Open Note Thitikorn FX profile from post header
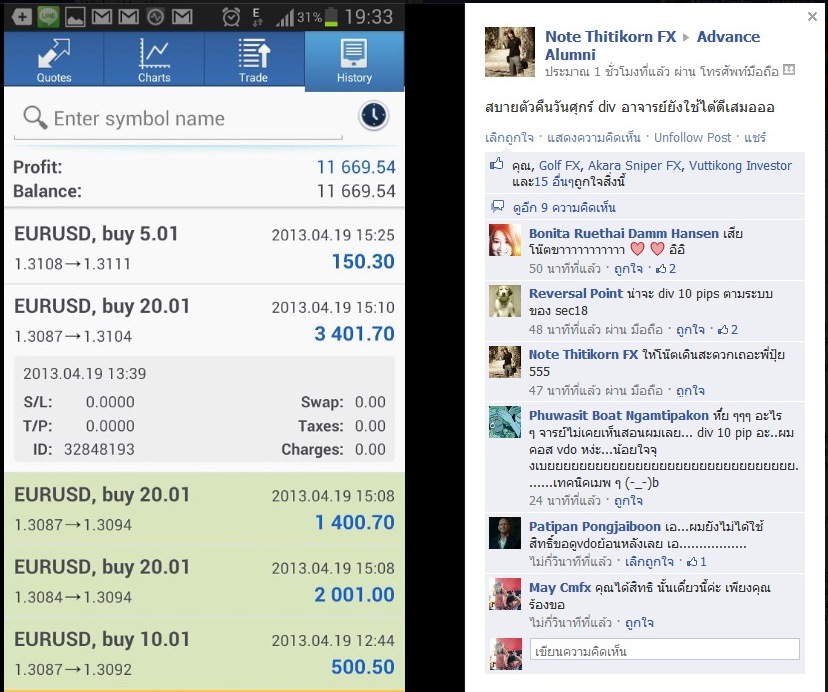 pos(610,36)
